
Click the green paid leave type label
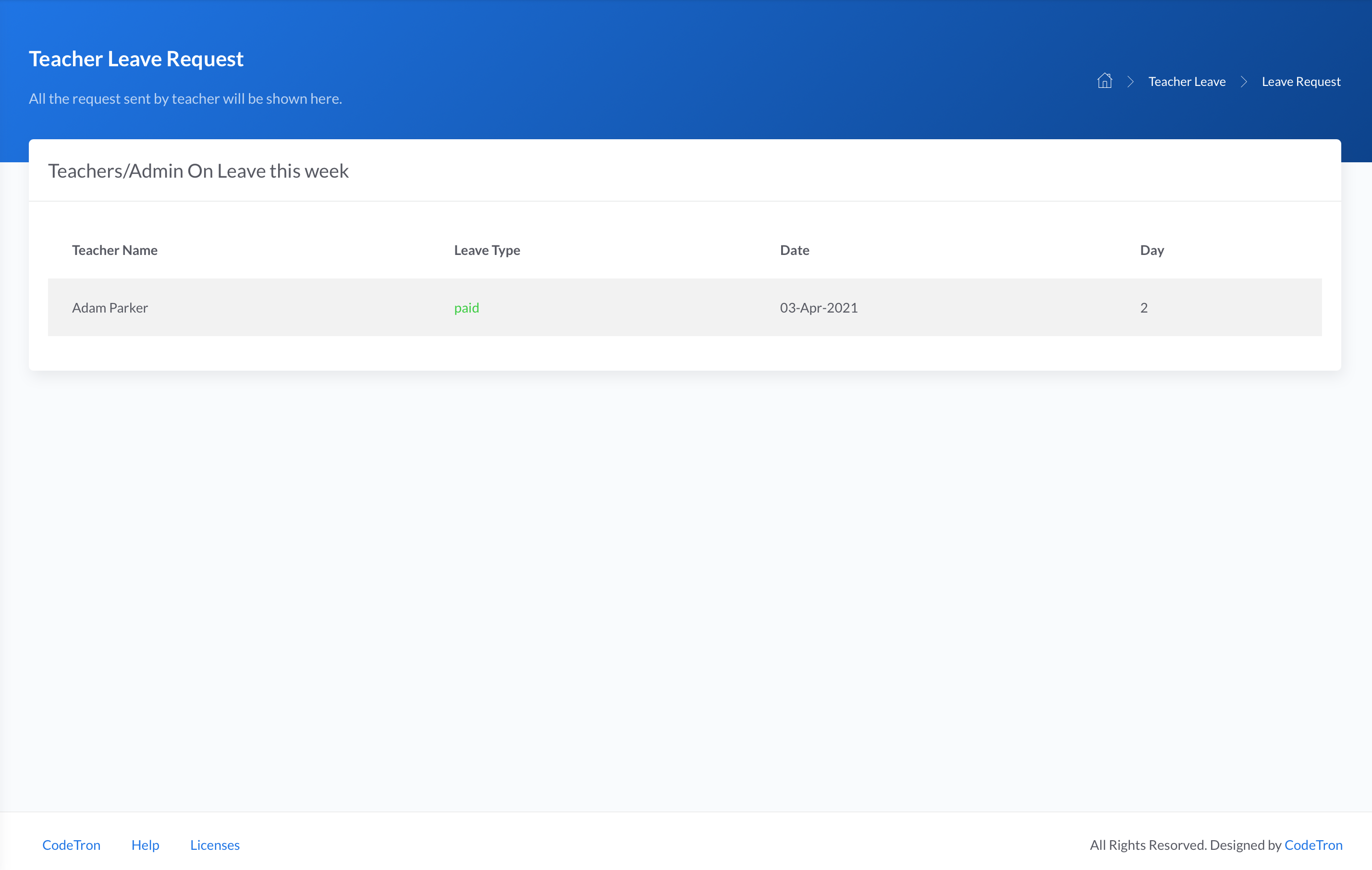[466, 307]
